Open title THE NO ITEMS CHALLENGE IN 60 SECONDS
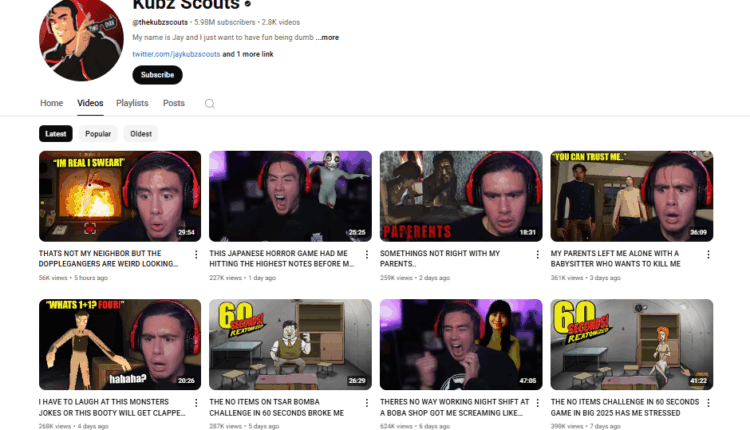 (625, 408)
